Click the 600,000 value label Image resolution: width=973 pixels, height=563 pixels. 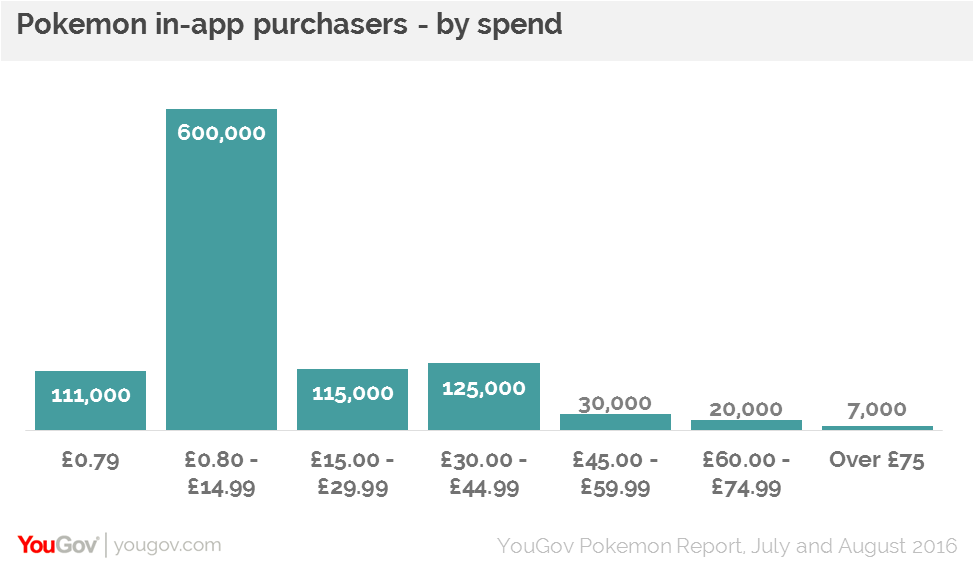click(x=222, y=132)
